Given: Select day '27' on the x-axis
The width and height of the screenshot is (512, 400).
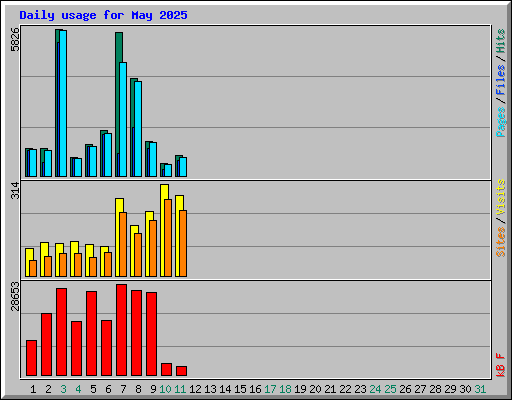Looking at the screenshot, I should [420, 389].
